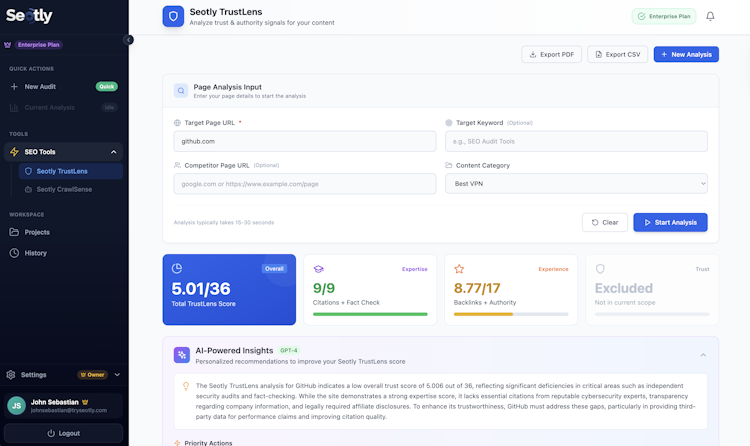Click the Owner role badge

(x=93, y=375)
